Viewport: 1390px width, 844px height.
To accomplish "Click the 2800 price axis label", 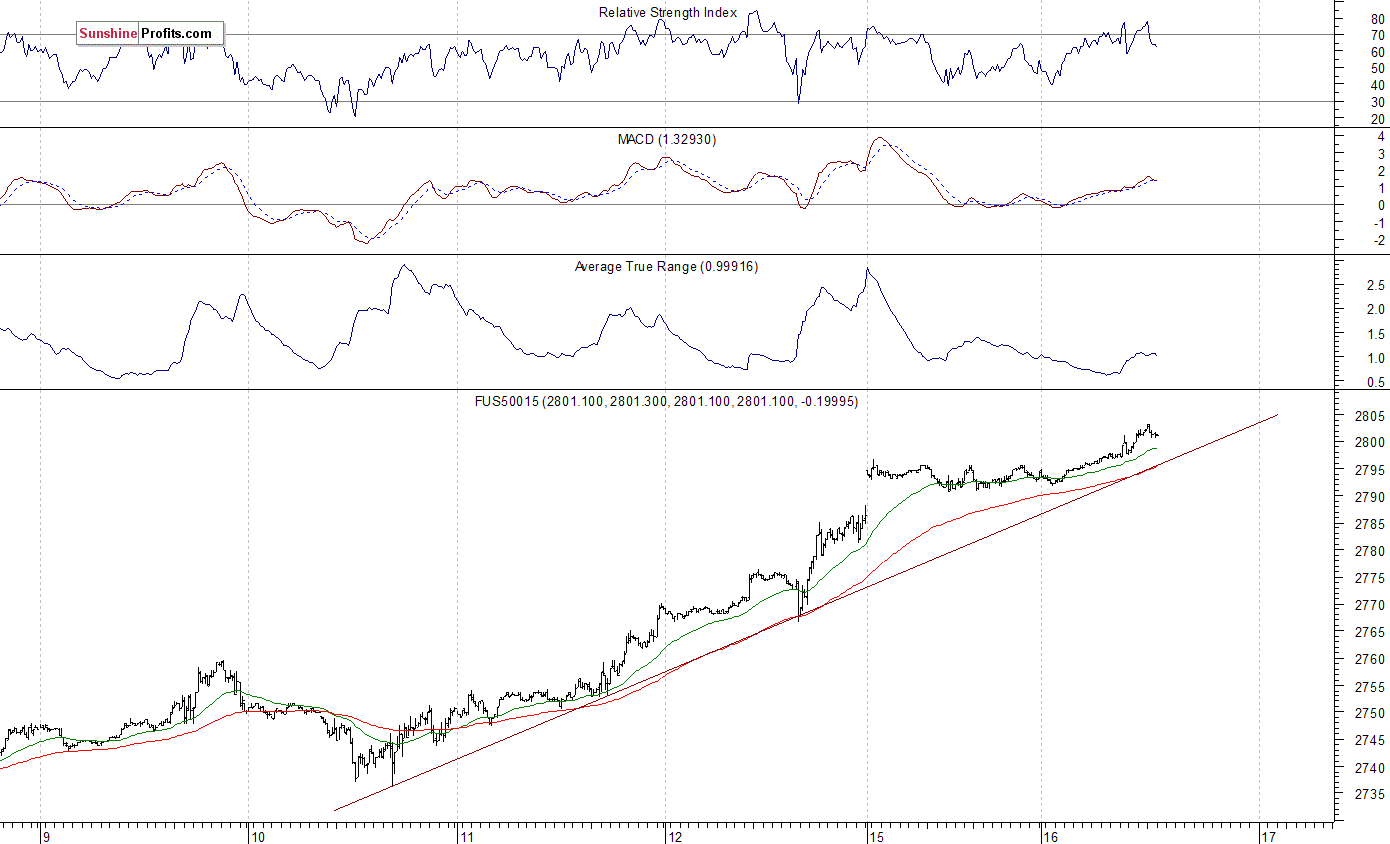I will coord(1369,443).
